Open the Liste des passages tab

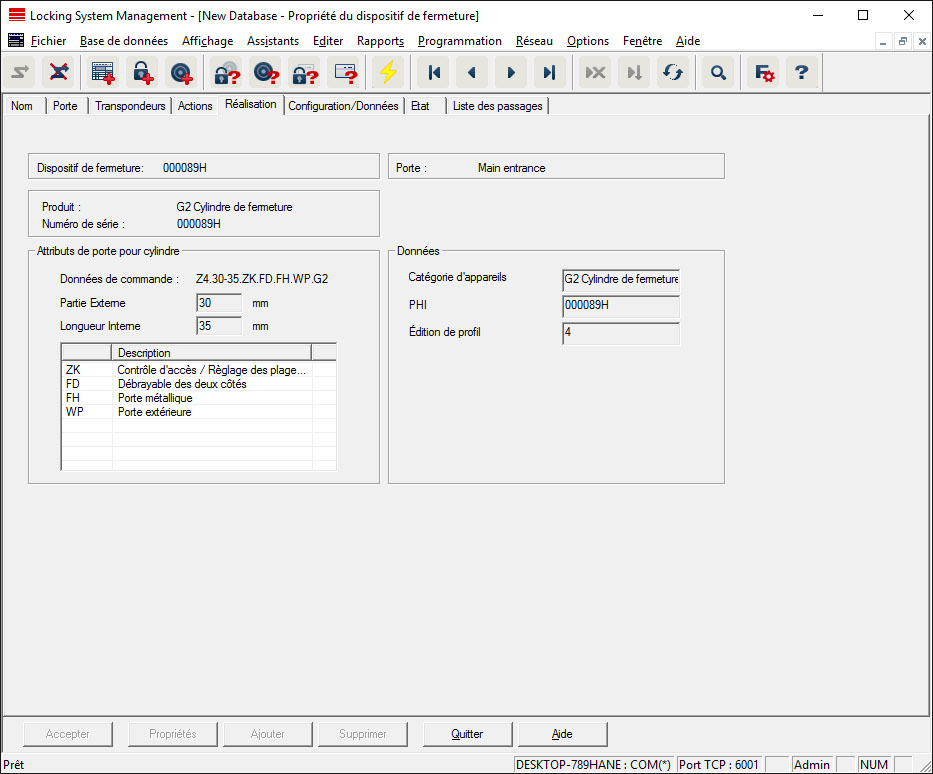497,106
